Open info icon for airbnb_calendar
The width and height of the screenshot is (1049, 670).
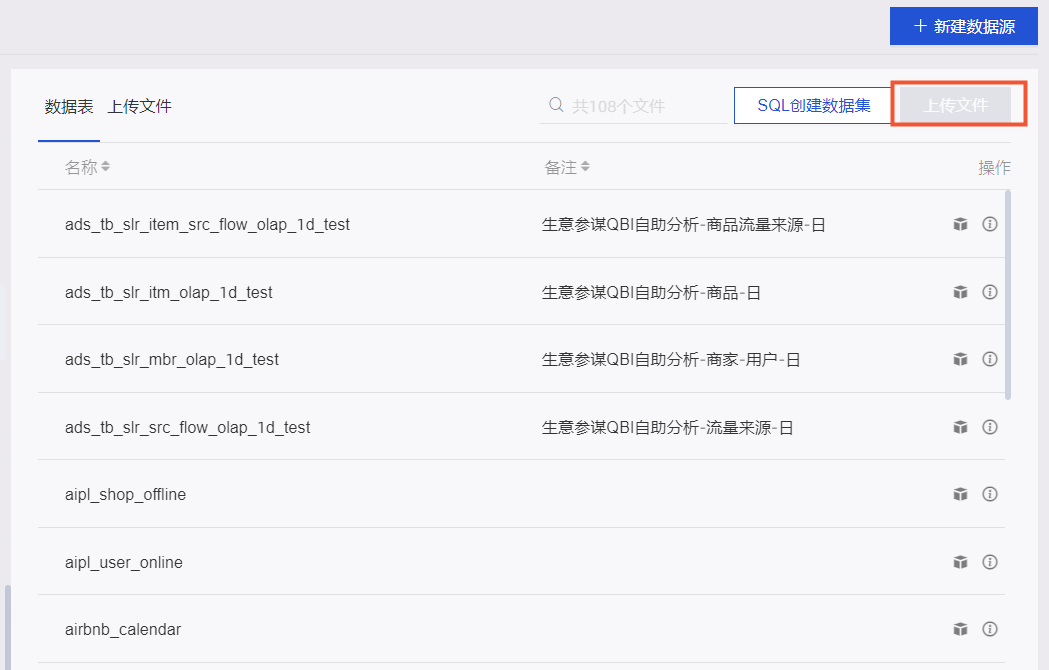tap(989, 629)
